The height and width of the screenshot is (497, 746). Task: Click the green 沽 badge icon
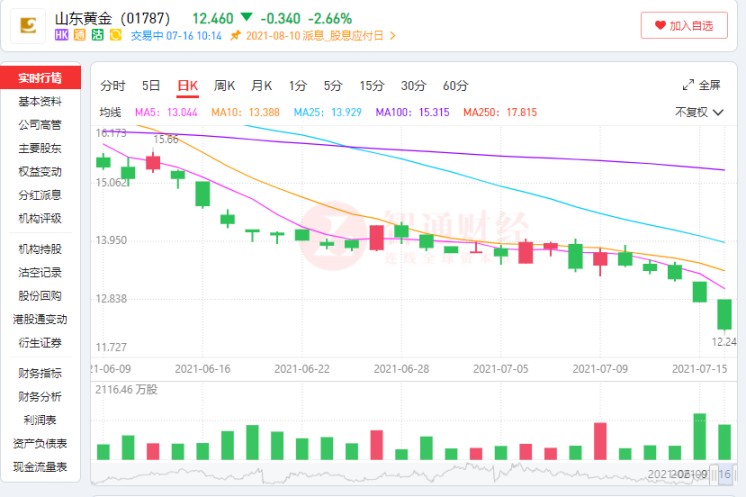pos(98,35)
